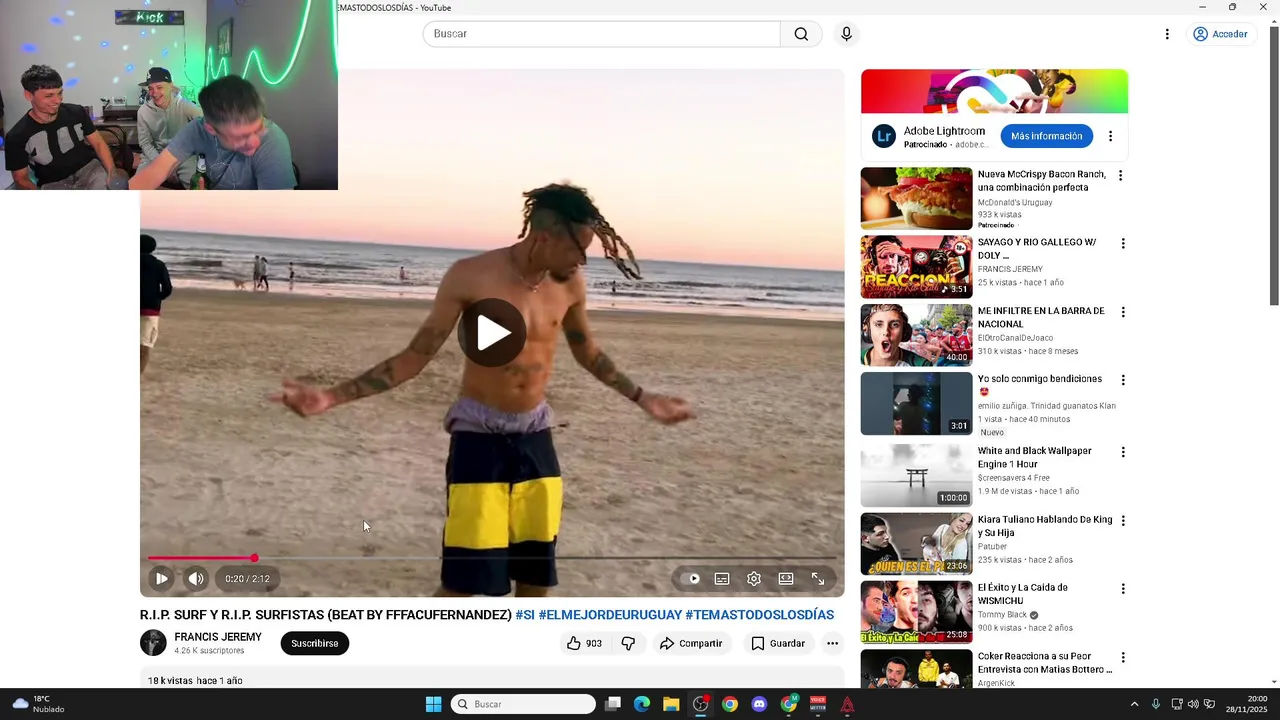
Task: Open the Windows Start menu
Action: [x=433, y=704]
